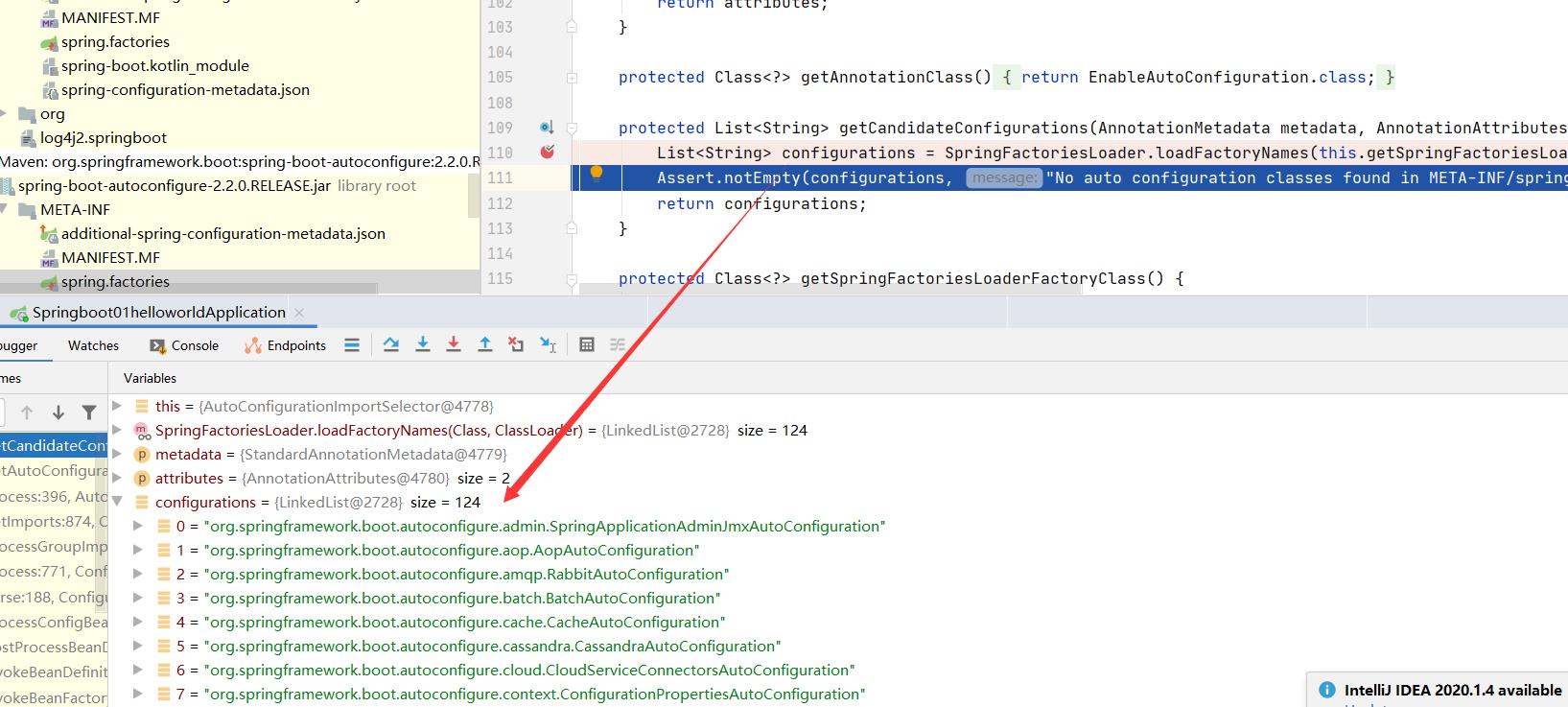Image resolution: width=1568 pixels, height=707 pixels.
Task: Expand configurations element 6 CloudServiceConnectorsAutoConfiguration
Action: [x=137, y=670]
